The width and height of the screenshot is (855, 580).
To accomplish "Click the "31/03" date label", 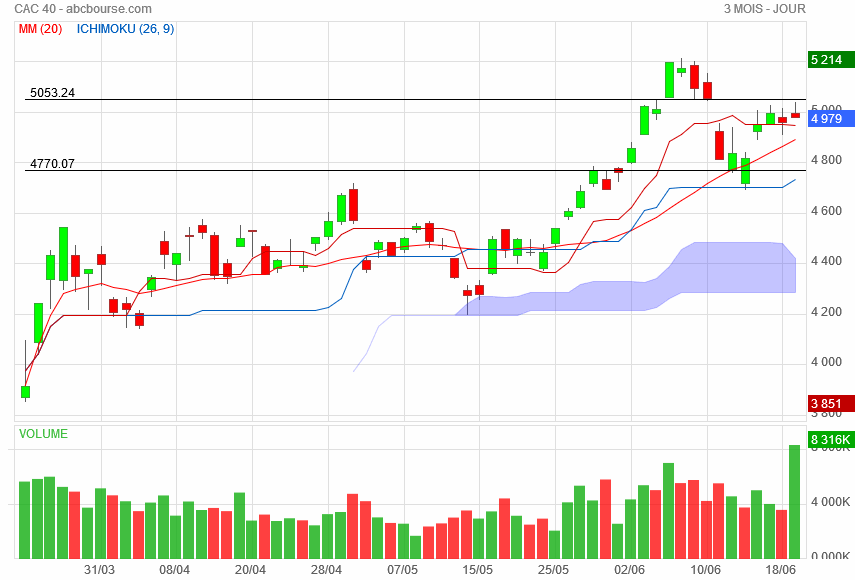I will pyautogui.click(x=100, y=570).
